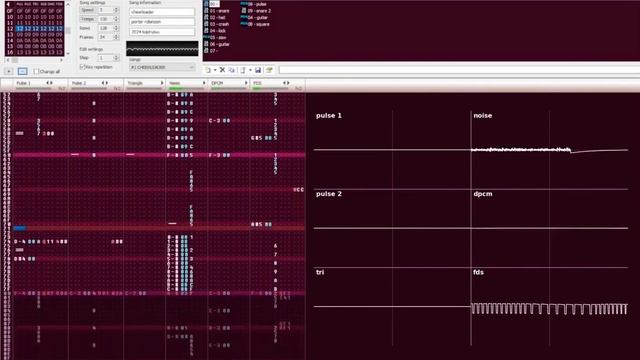Adjust the Tempo spinner arrows

point(116,19)
